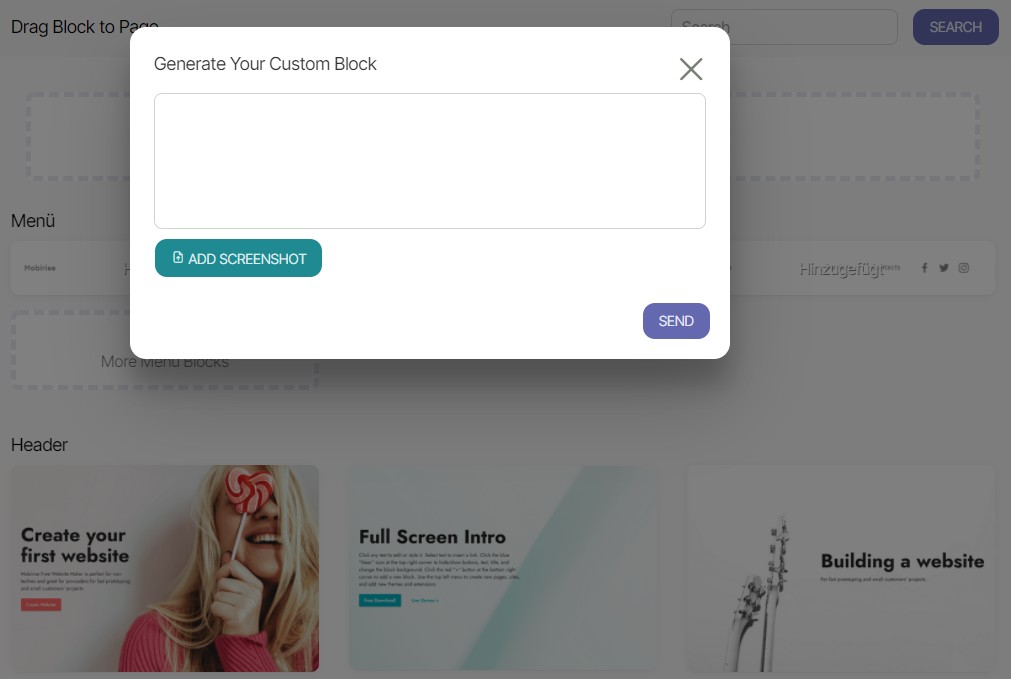The height and width of the screenshot is (679, 1011).
Task: Select the Full Screen Intro header thumbnail
Action: pyautogui.click(x=503, y=568)
